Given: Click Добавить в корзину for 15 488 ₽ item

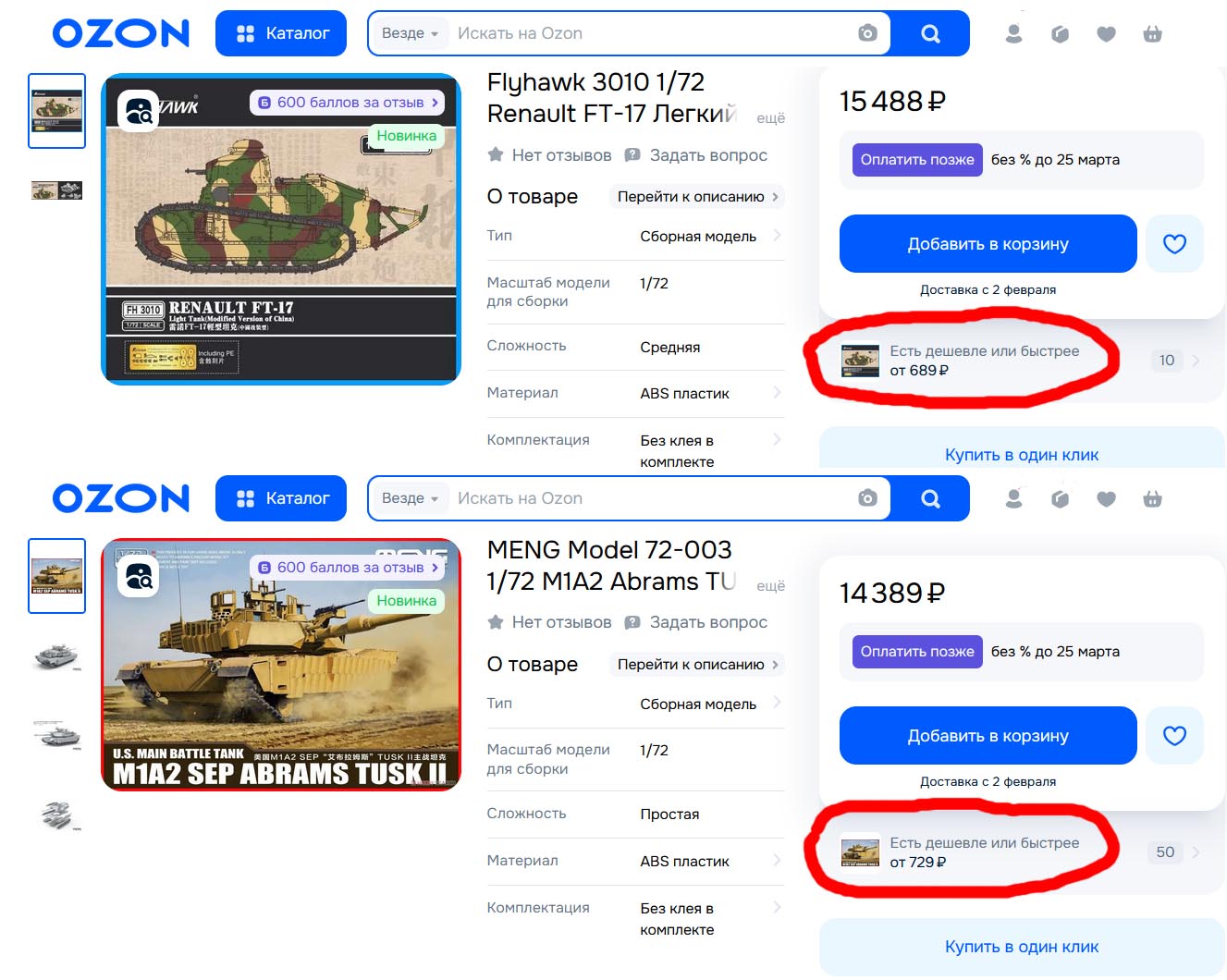Looking at the screenshot, I should coord(988,244).
